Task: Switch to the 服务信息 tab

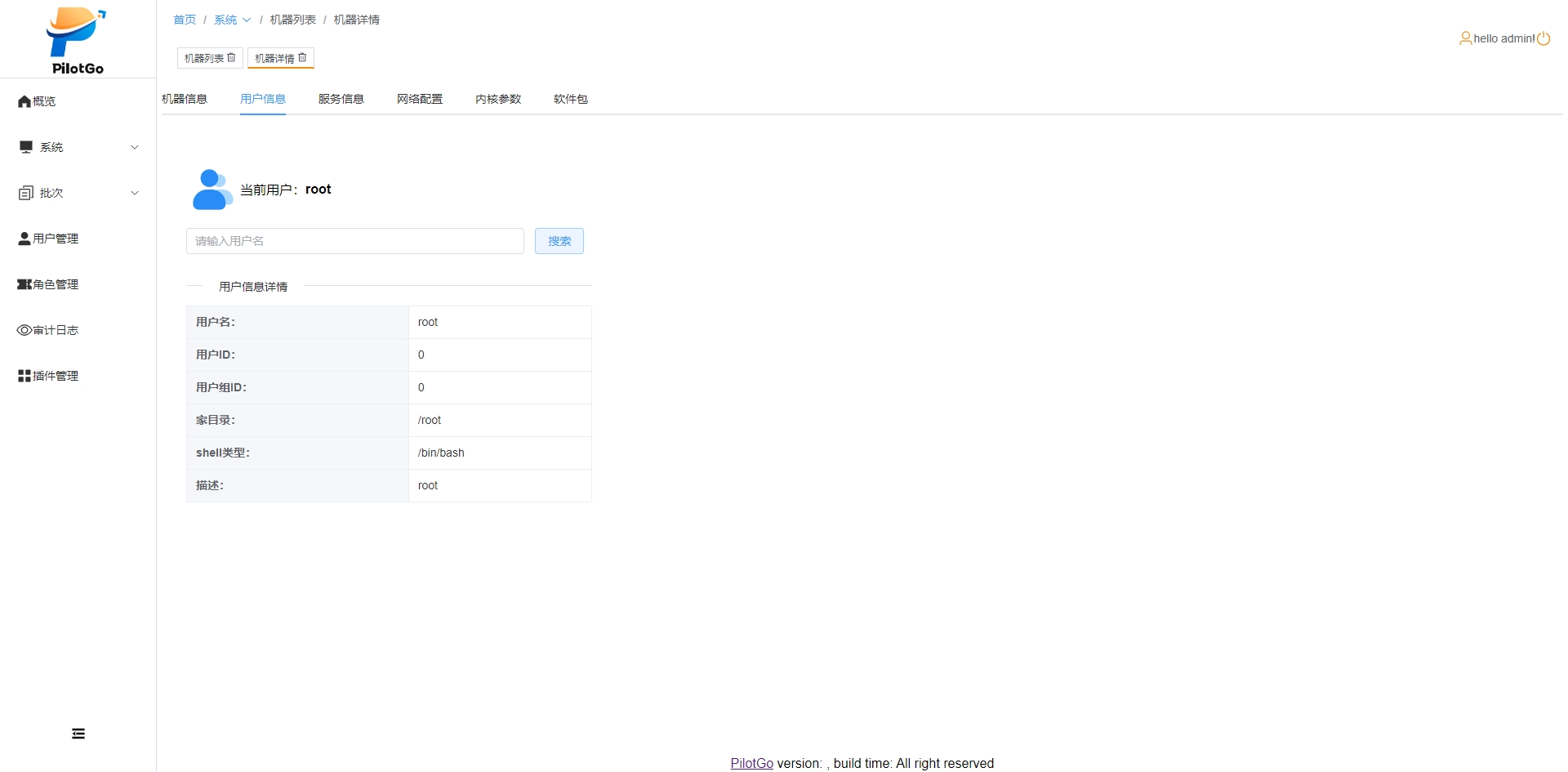Action: (341, 99)
